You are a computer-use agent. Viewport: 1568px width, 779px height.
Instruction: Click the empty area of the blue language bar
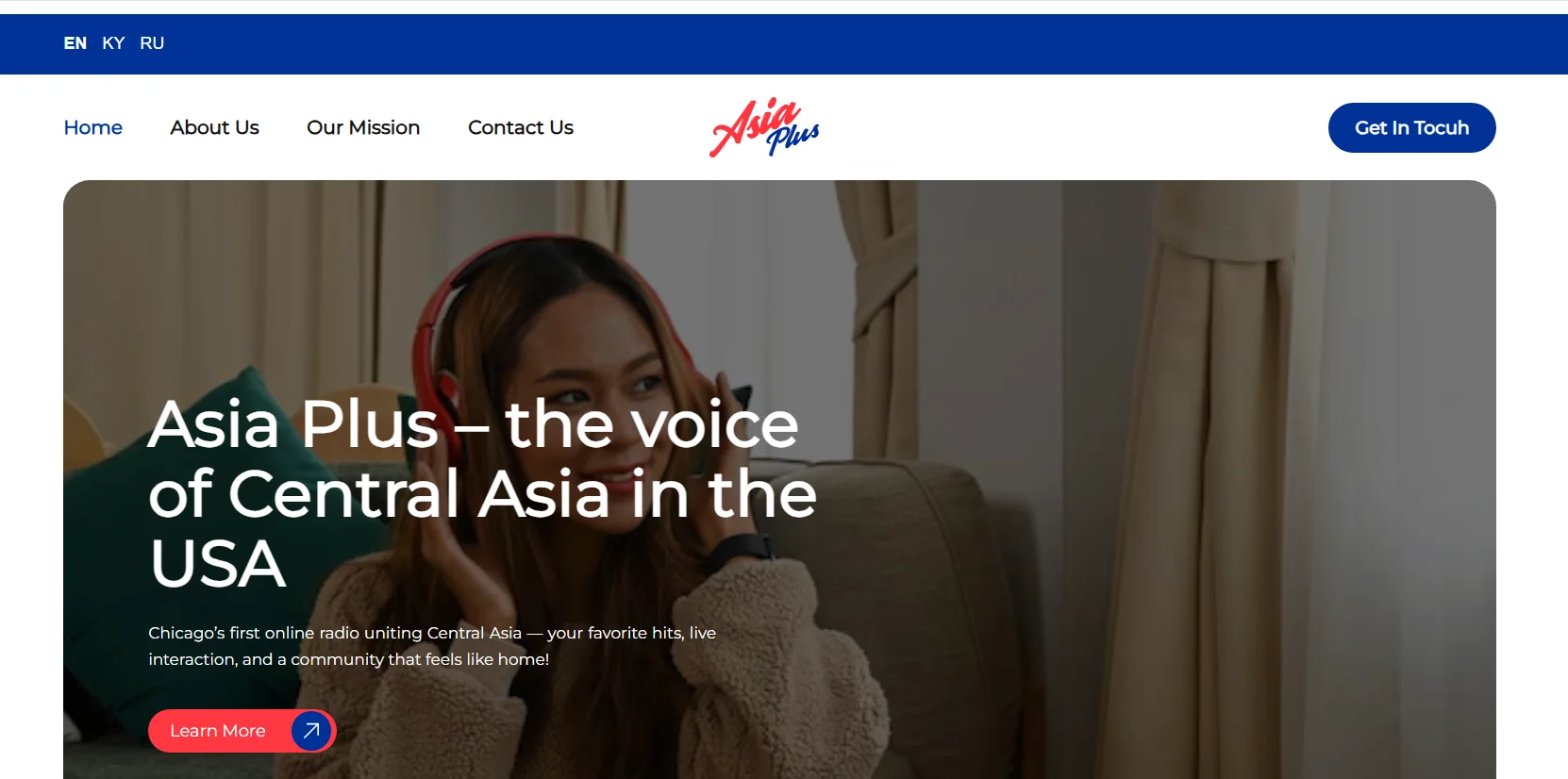point(849,43)
